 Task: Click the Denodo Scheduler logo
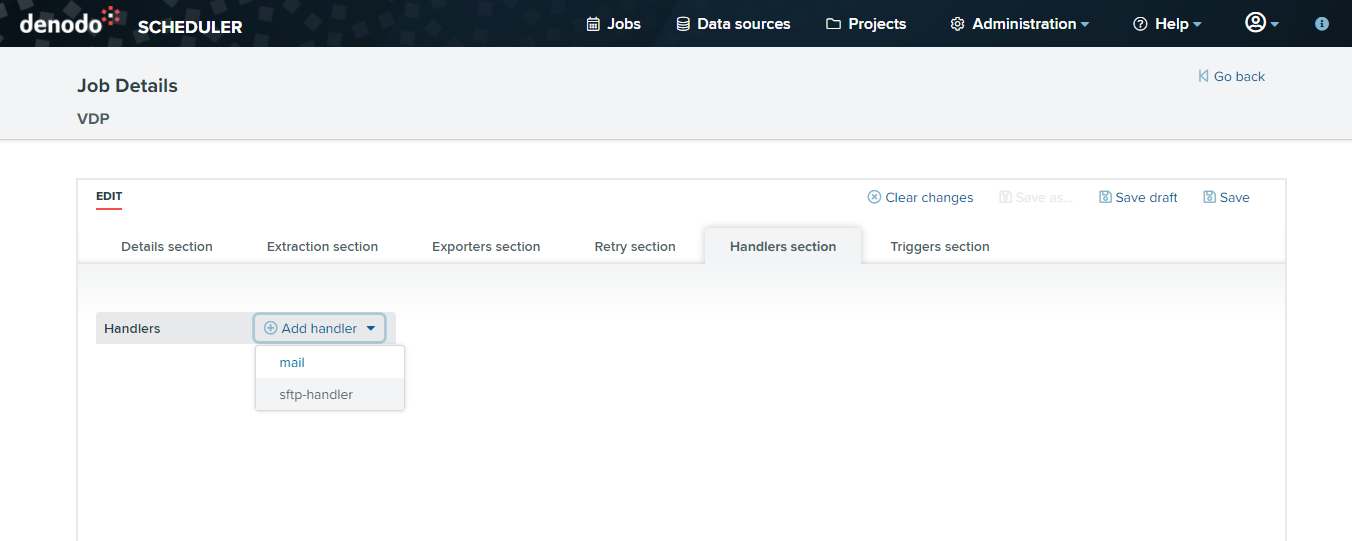(131, 22)
